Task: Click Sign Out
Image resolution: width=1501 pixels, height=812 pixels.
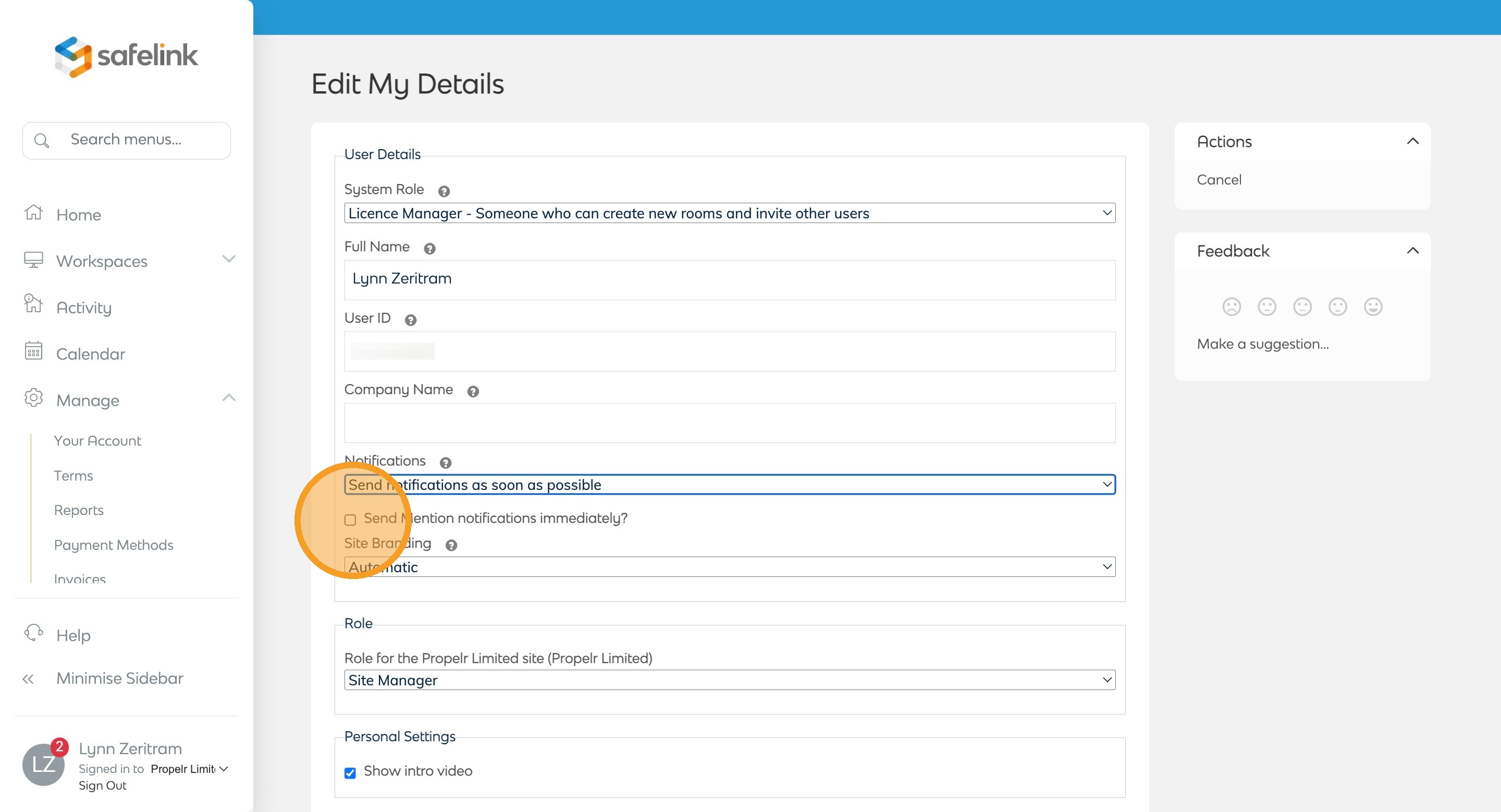Action: click(x=103, y=785)
